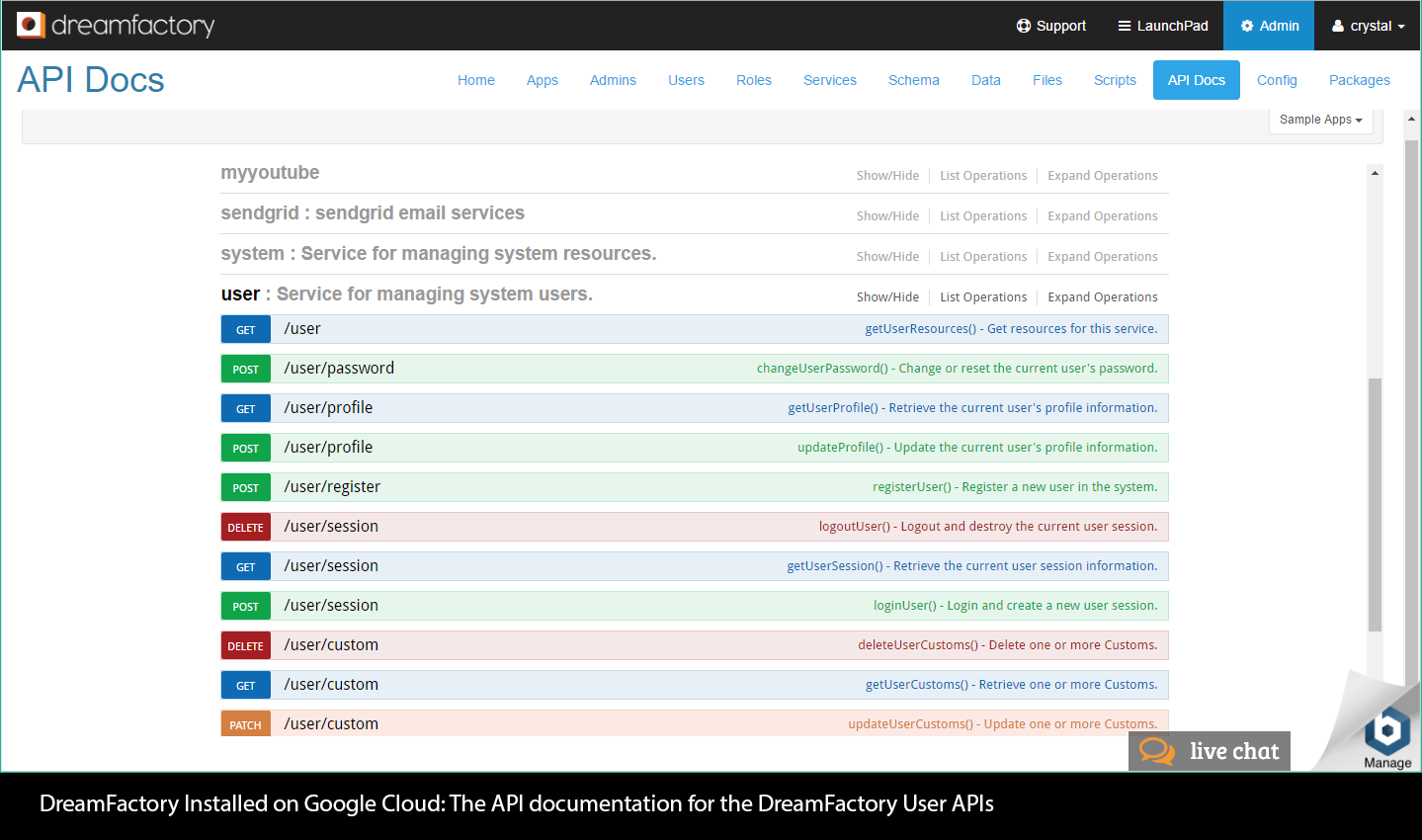
Task: Expand Operations for the system service
Action: [1102, 256]
